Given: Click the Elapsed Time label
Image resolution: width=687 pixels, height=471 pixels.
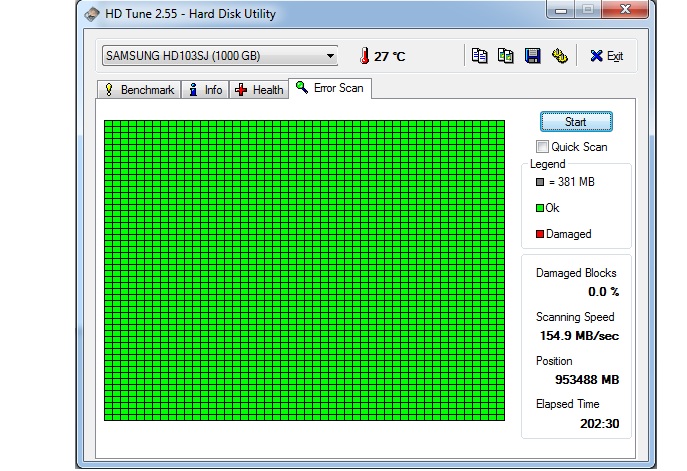Looking at the screenshot, I should pyautogui.click(x=567, y=404).
